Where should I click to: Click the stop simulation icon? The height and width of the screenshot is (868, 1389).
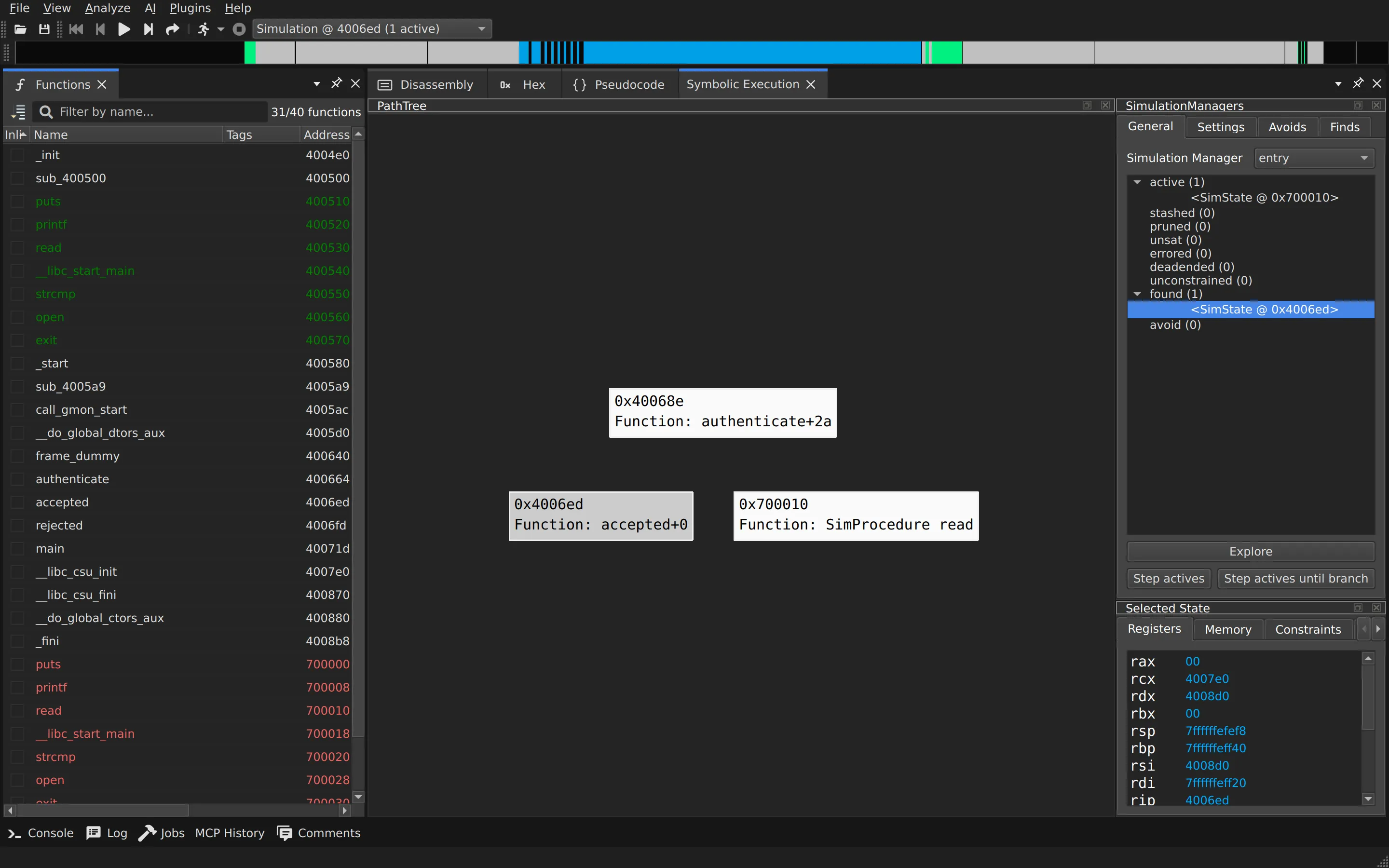(239, 29)
